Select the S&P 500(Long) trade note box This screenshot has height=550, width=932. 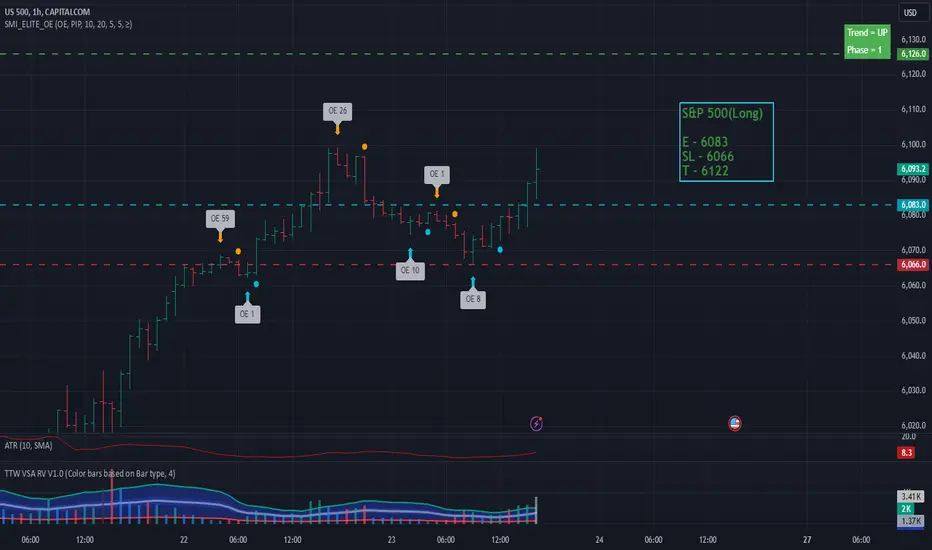tap(726, 142)
